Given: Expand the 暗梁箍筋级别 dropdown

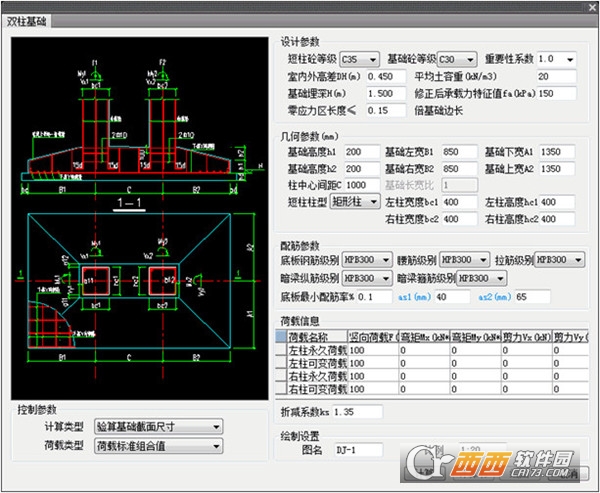Looking at the screenshot, I should [x=481, y=278].
